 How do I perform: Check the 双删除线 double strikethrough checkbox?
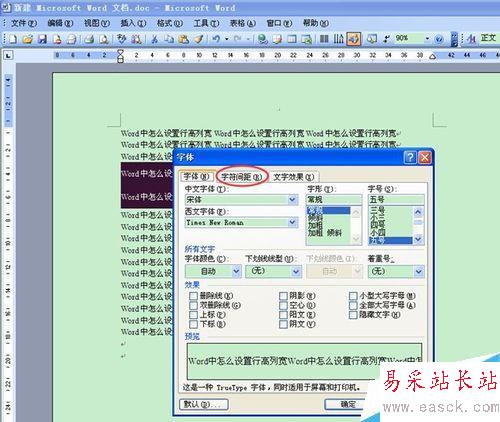click(193, 305)
